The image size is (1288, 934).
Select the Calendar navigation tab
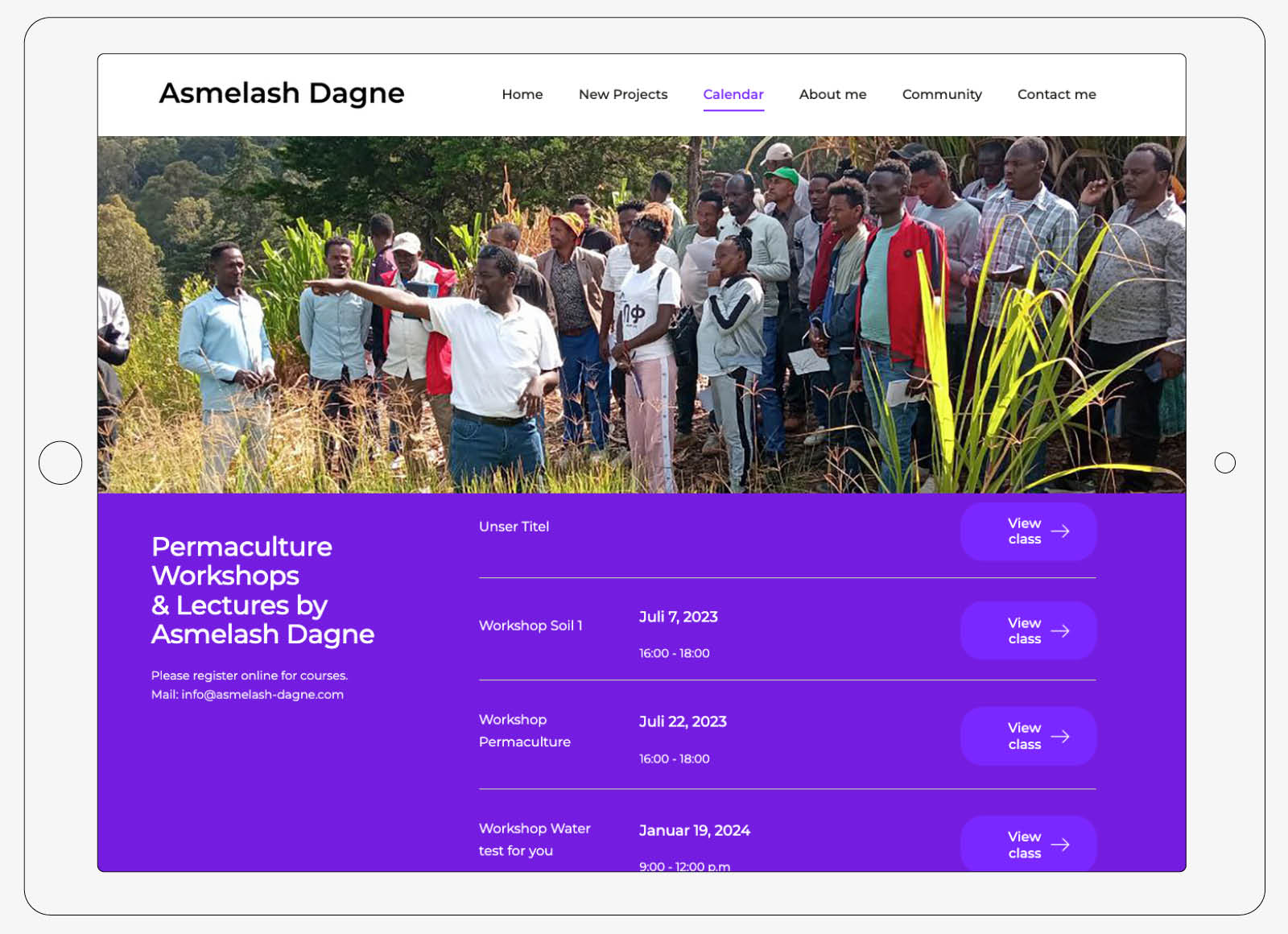click(733, 94)
